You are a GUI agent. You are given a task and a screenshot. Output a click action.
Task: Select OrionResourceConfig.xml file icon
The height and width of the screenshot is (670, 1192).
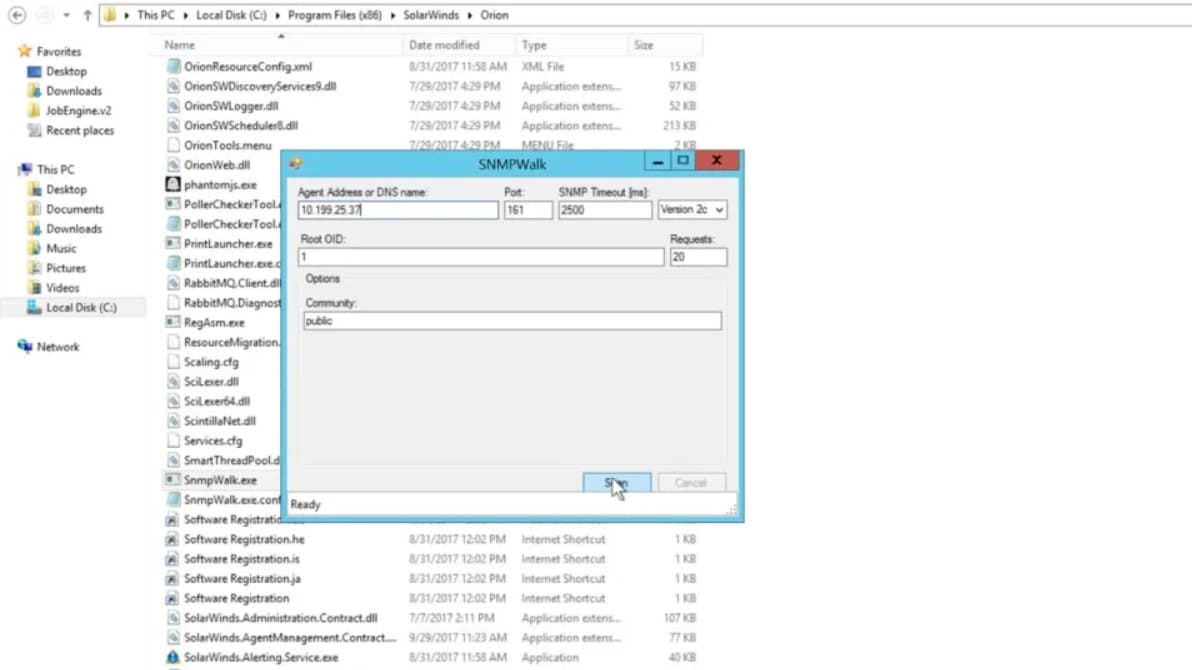tap(173, 67)
